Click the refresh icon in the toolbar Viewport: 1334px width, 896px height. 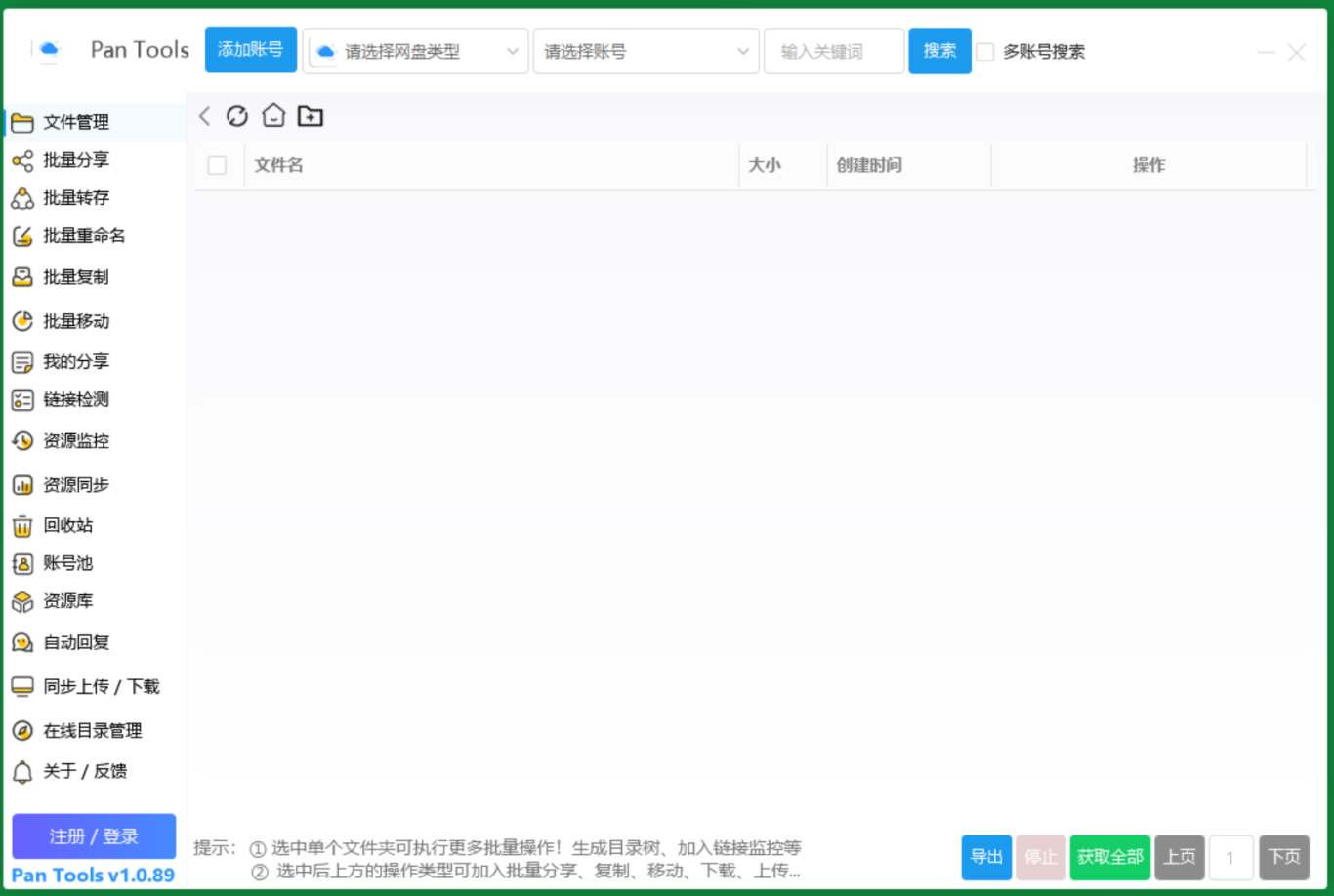click(237, 115)
